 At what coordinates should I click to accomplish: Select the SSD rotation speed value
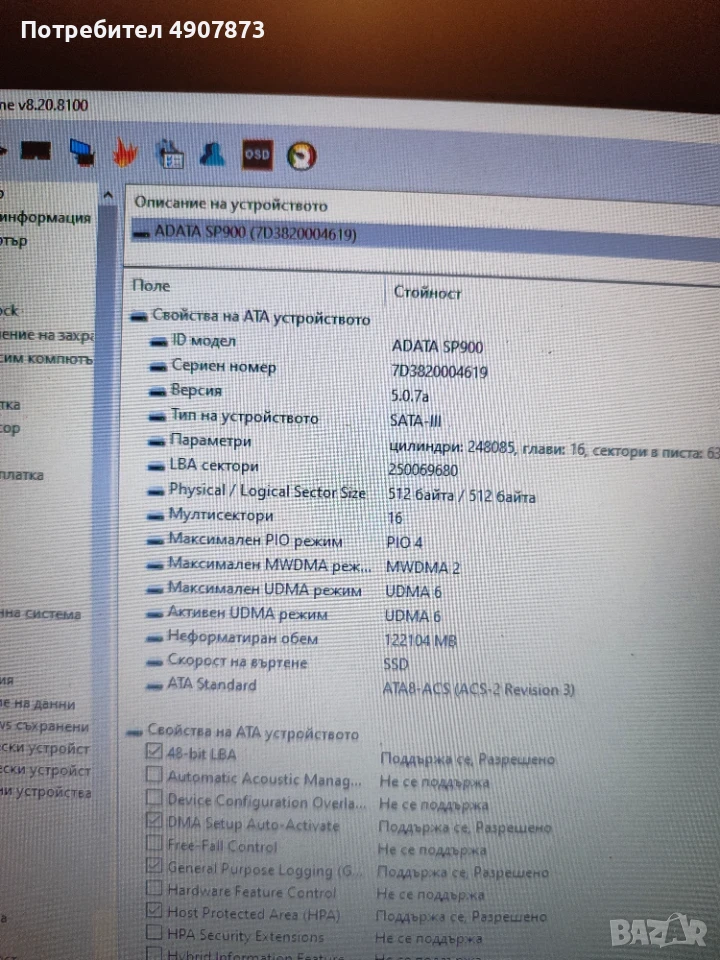pos(396,664)
